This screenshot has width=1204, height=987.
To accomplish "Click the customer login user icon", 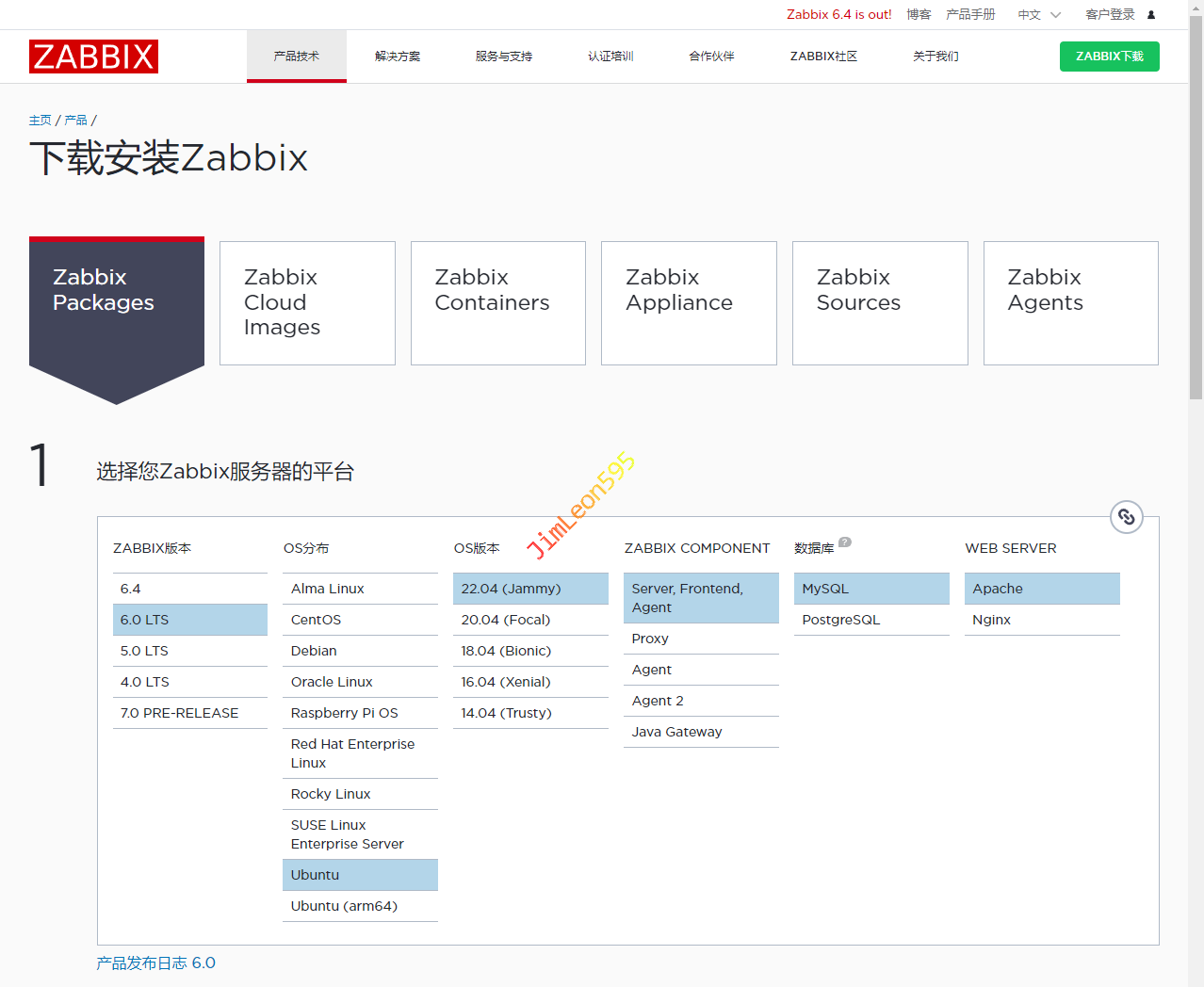I will pyautogui.click(x=1151, y=15).
